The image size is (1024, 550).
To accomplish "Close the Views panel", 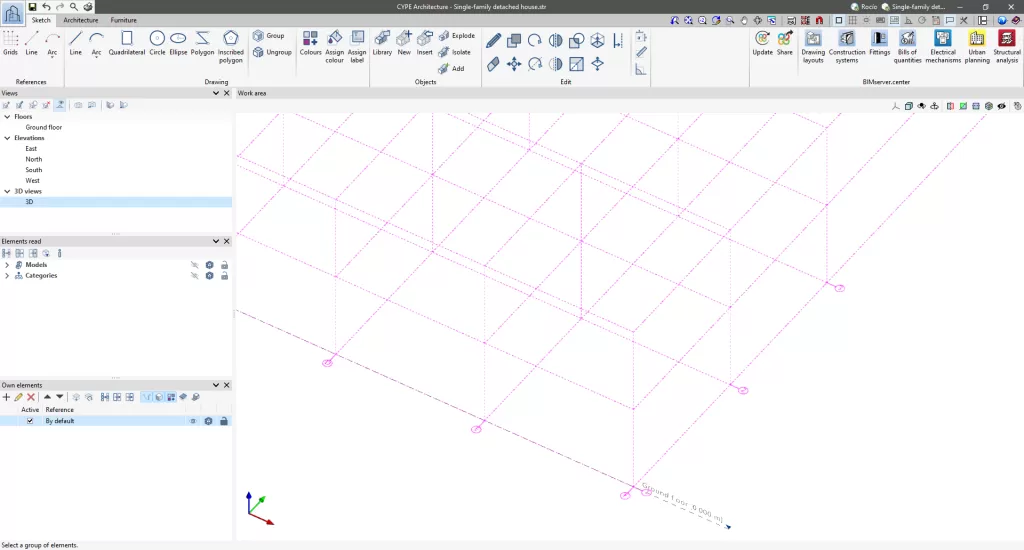I will [x=227, y=93].
